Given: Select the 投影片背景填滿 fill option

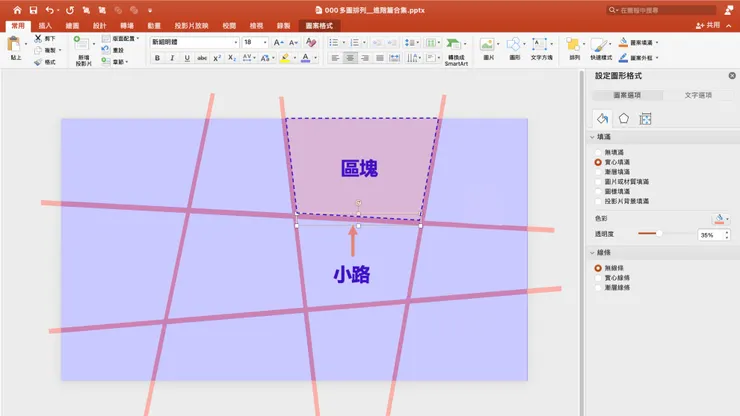Looking at the screenshot, I should [598, 201].
